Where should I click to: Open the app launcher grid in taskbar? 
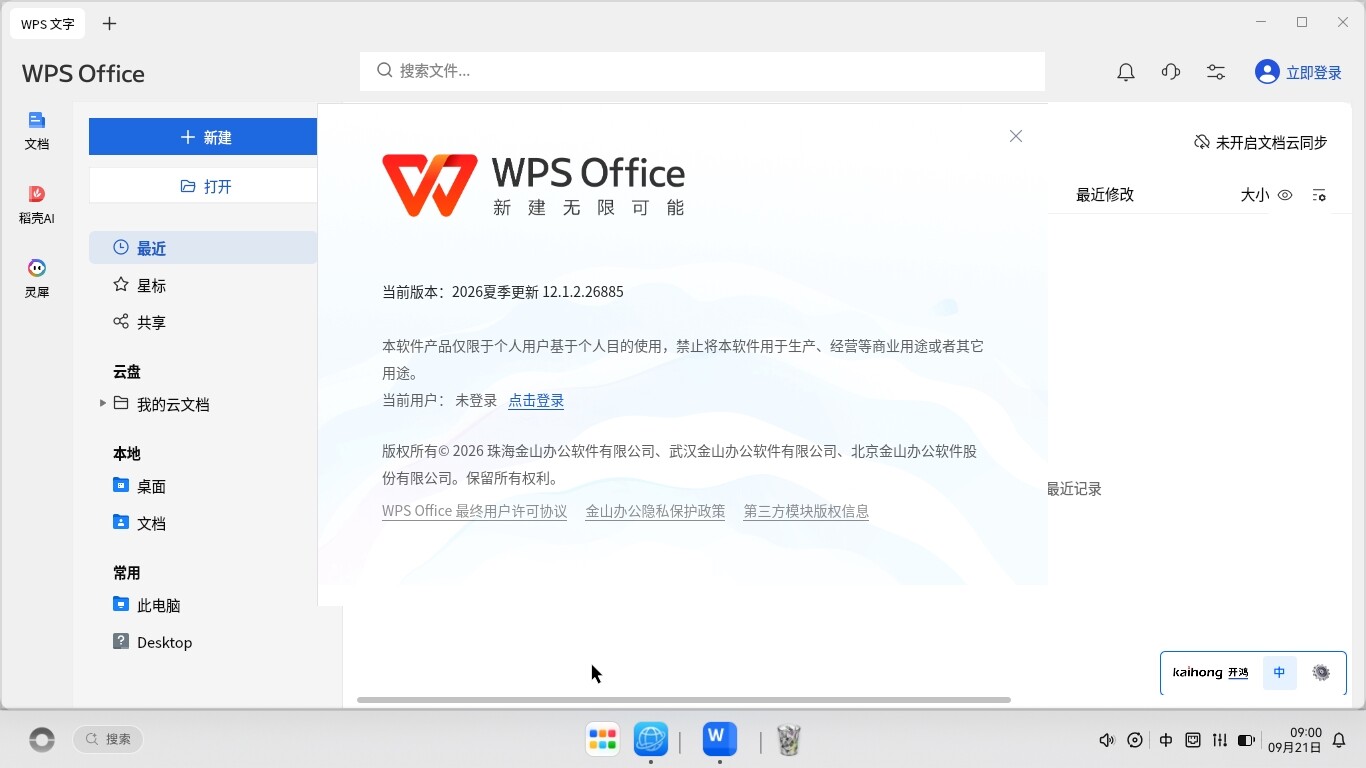[603, 739]
